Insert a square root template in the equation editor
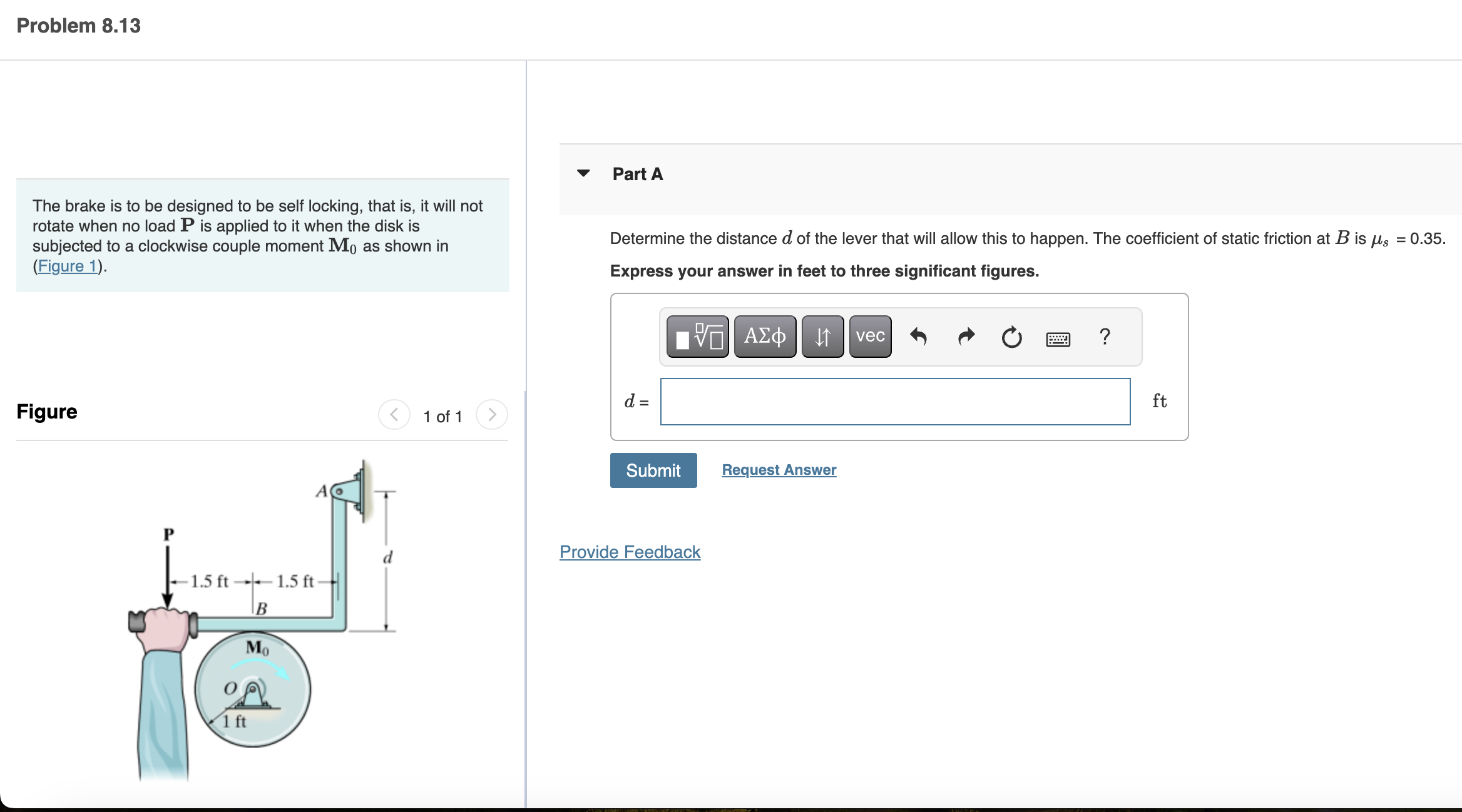Image resolution: width=1462 pixels, height=812 pixels. click(696, 338)
